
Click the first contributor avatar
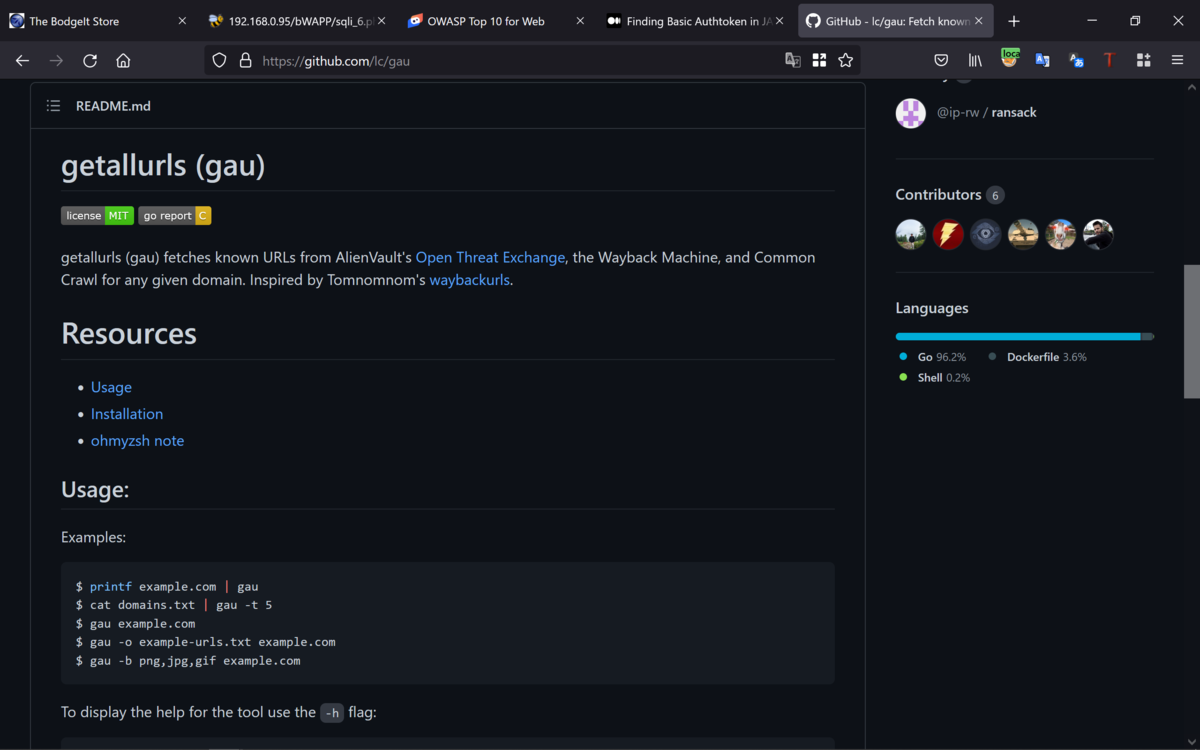point(911,235)
